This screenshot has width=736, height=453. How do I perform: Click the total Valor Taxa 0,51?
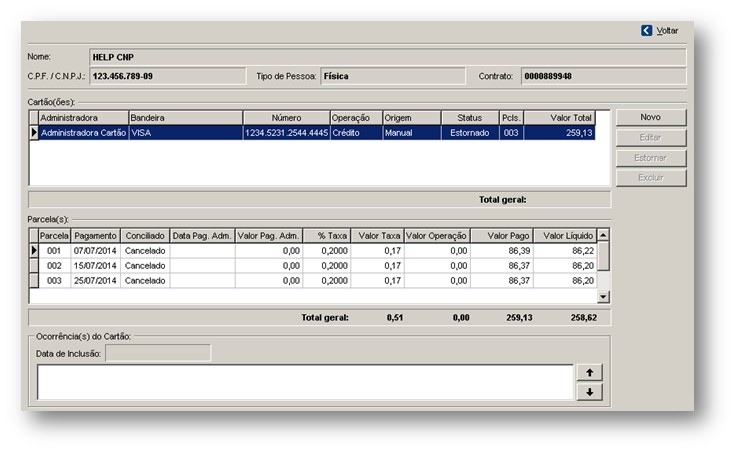pyautogui.click(x=395, y=318)
